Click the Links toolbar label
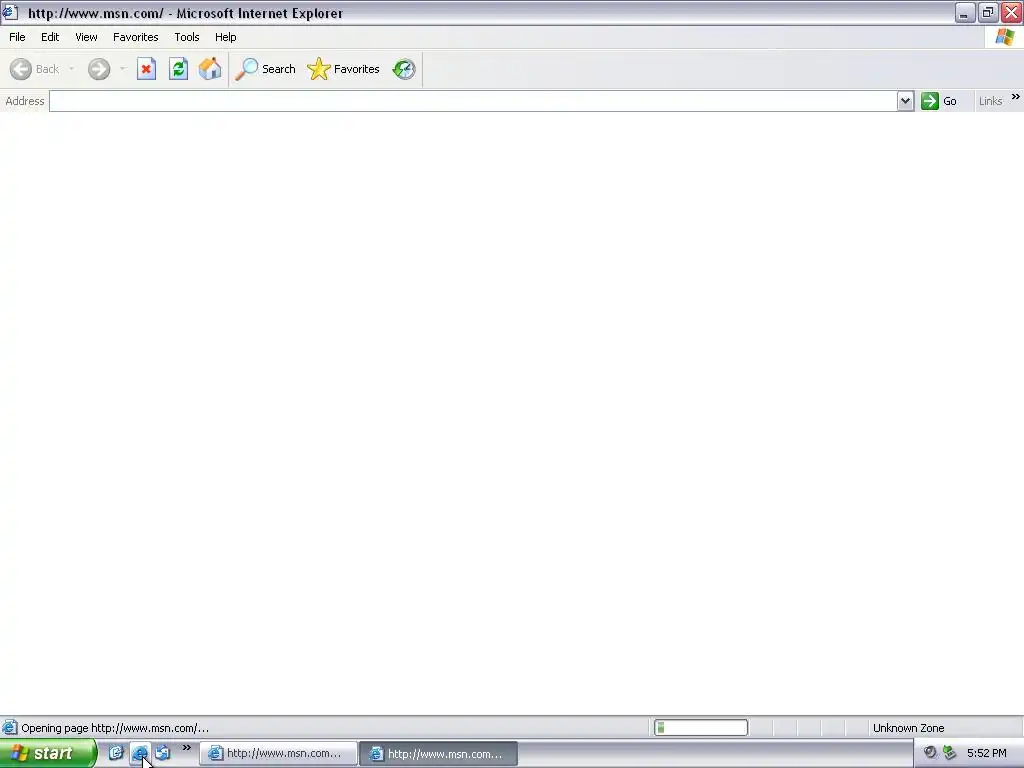1024x768 pixels. point(990,101)
